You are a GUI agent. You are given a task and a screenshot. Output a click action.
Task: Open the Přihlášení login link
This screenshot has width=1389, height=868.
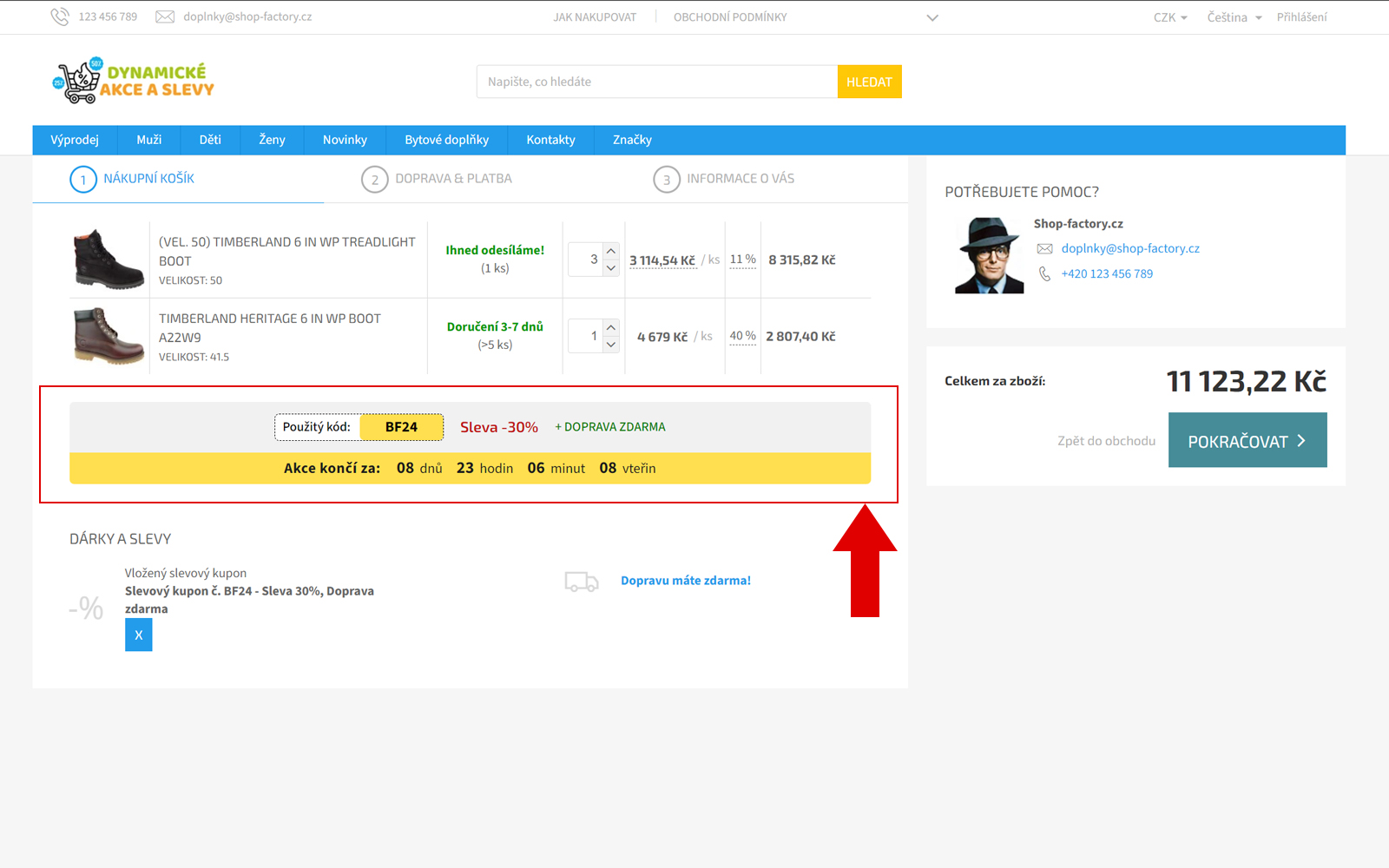pyautogui.click(x=1301, y=17)
